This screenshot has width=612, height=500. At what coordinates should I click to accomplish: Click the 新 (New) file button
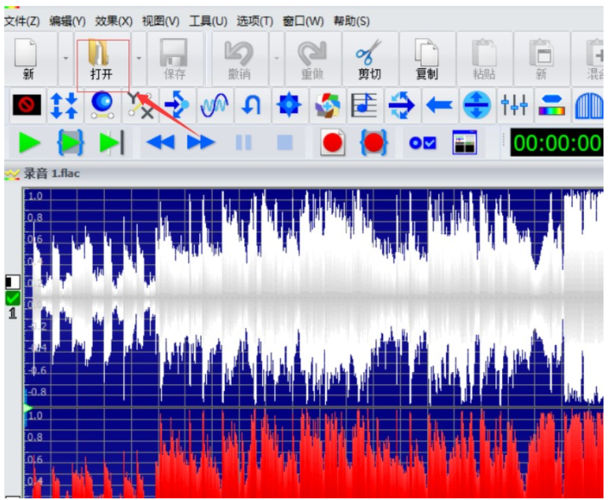27,60
